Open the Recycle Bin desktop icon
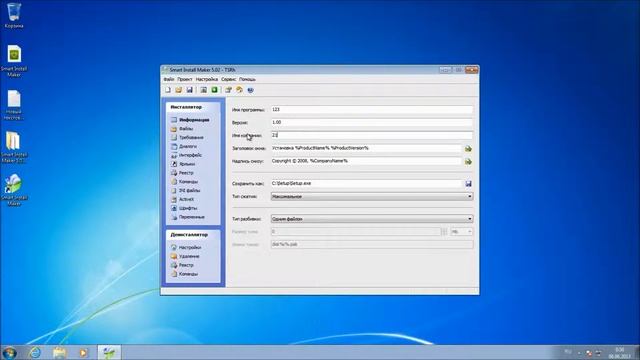The height and width of the screenshot is (360, 640). 14,16
